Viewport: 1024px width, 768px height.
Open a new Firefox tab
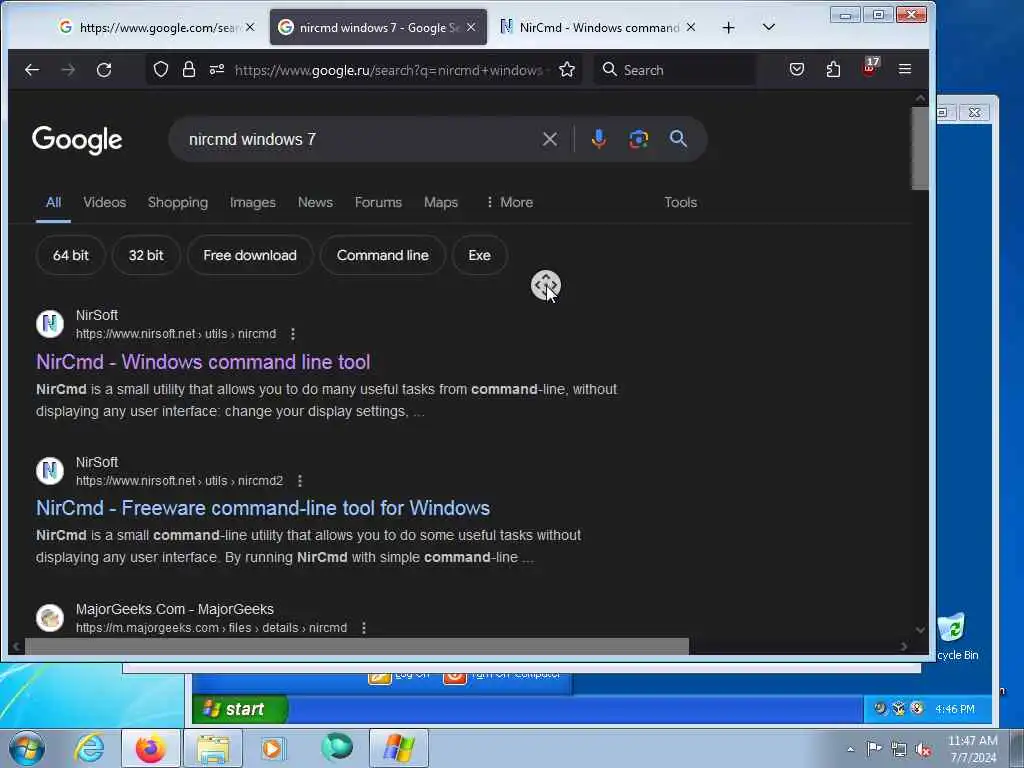point(729,27)
